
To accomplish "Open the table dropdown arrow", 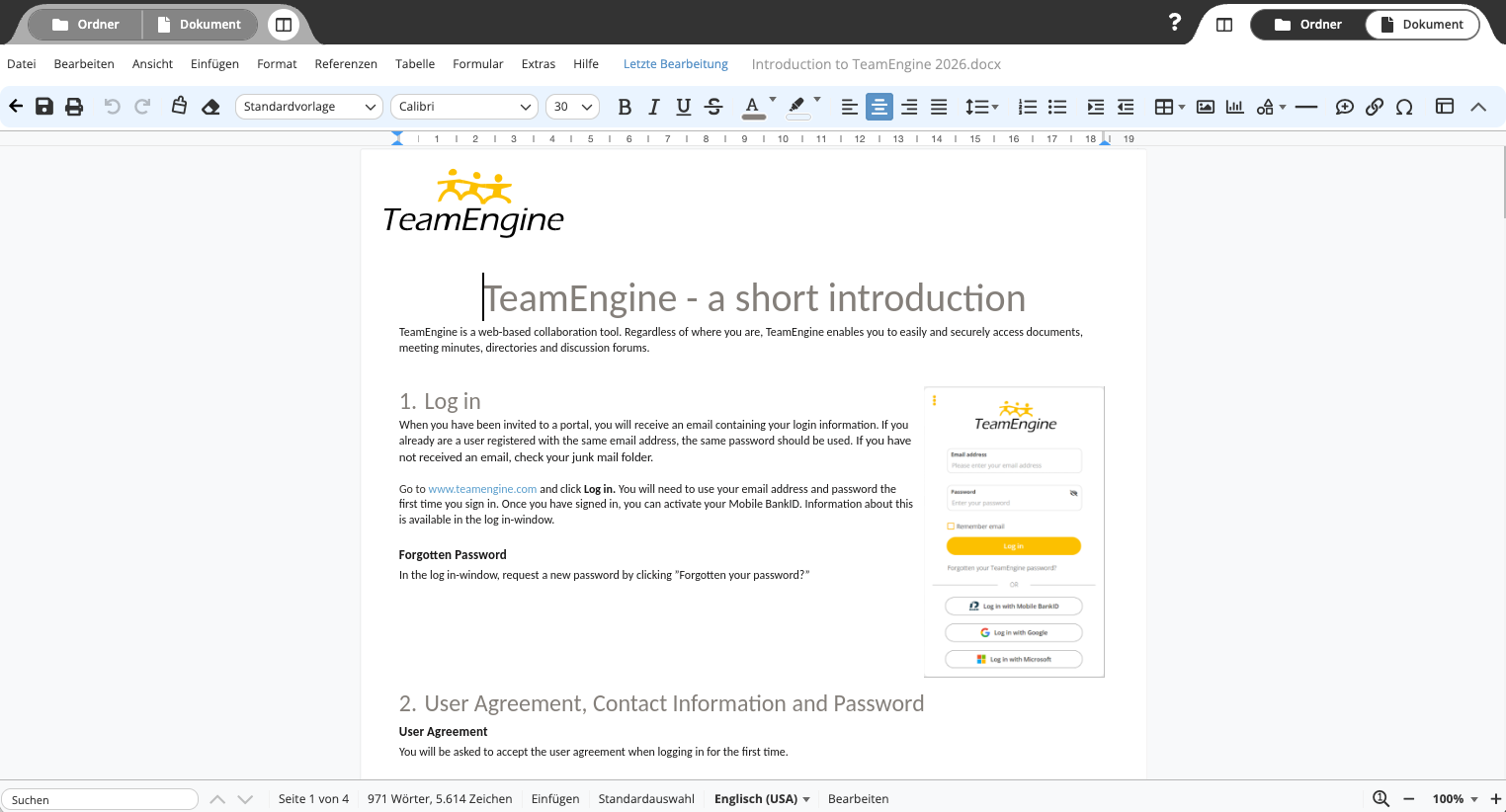I will point(1182,107).
